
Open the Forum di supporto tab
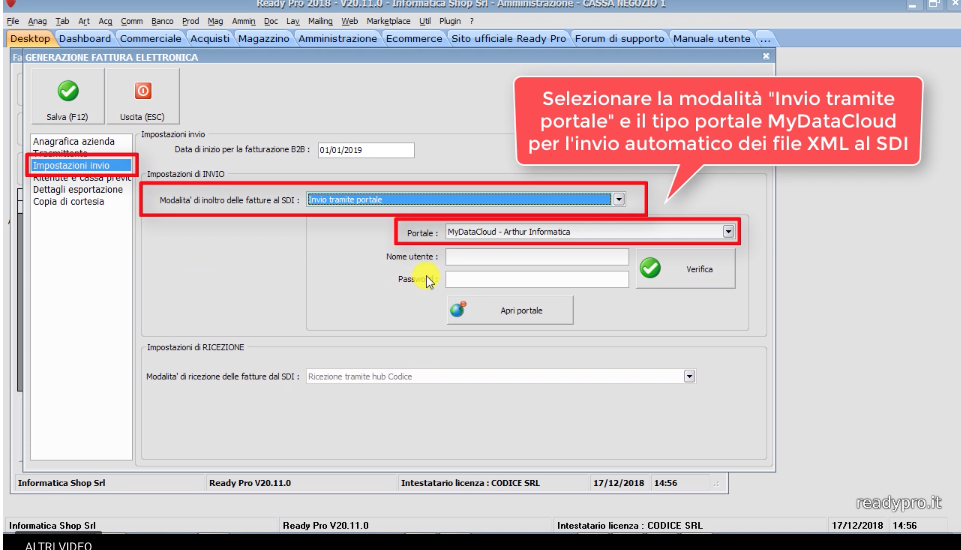point(620,38)
